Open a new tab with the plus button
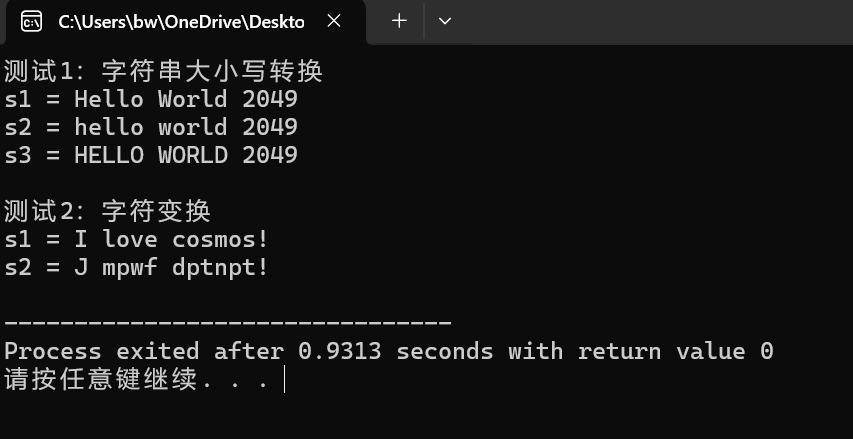853x439 pixels. [399, 21]
